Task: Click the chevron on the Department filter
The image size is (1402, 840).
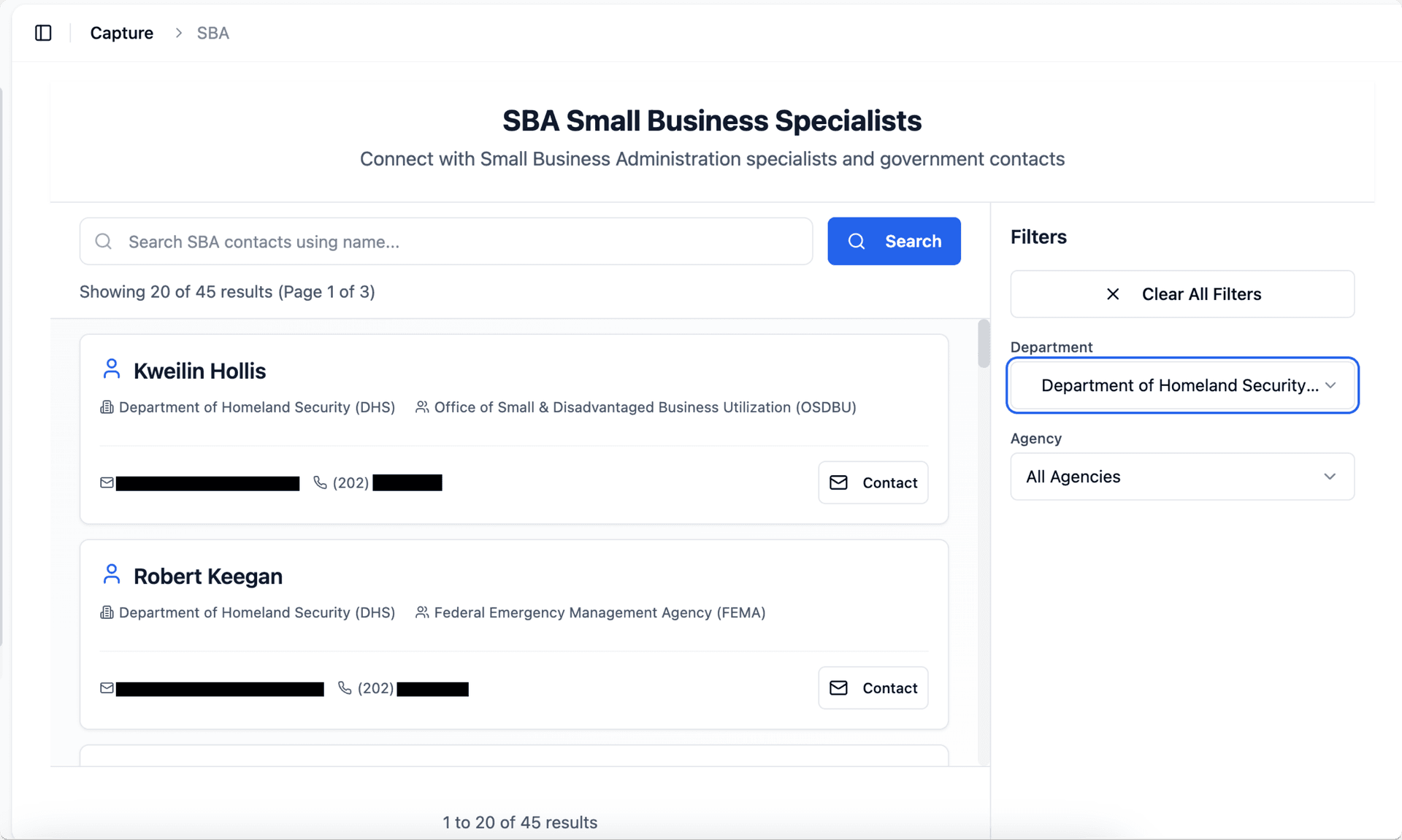Action: [x=1330, y=385]
